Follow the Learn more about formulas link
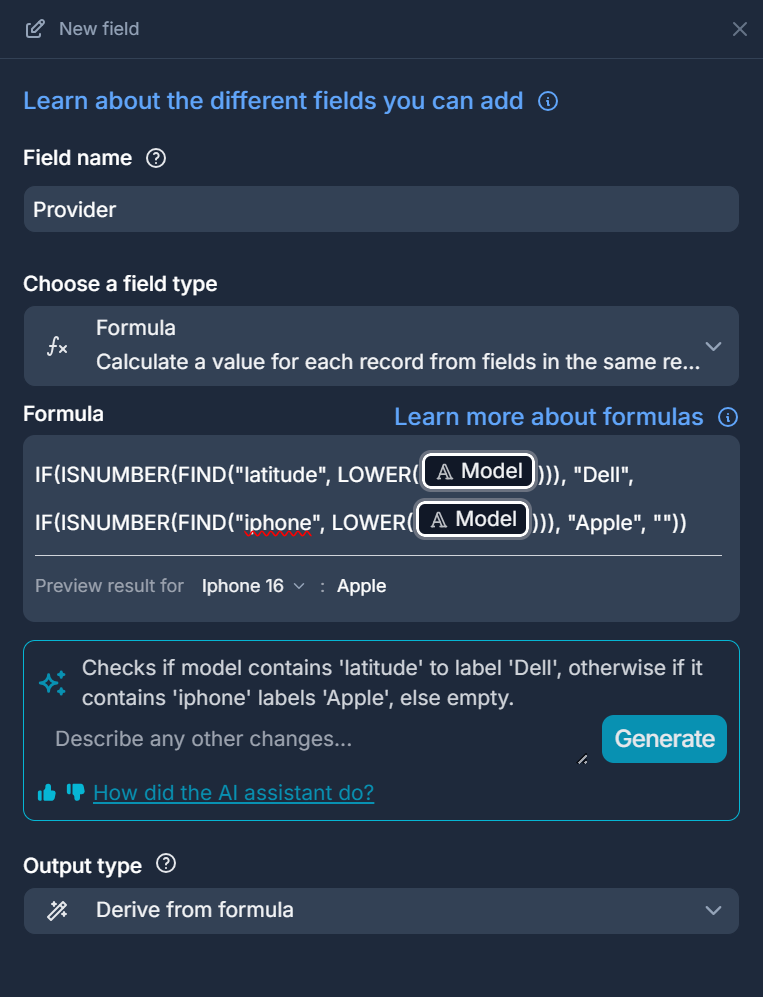763x997 pixels. pos(548,417)
